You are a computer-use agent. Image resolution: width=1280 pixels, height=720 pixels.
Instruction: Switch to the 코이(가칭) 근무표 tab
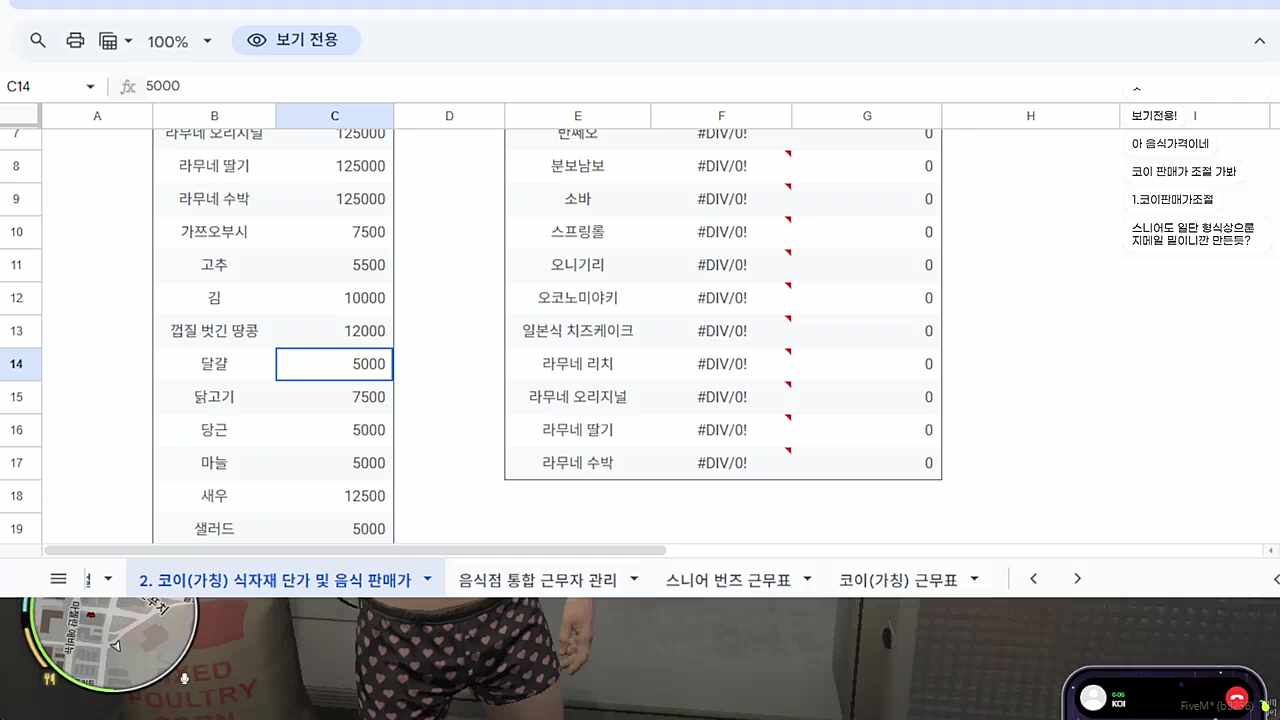pyautogui.click(x=897, y=580)
